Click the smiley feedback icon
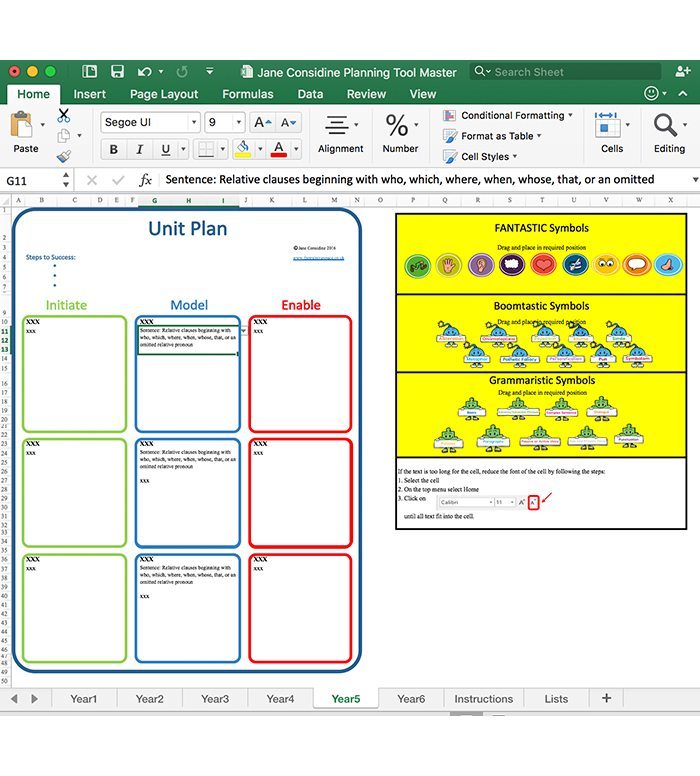This screenshot has height=776, width=700. coord(651,93)
